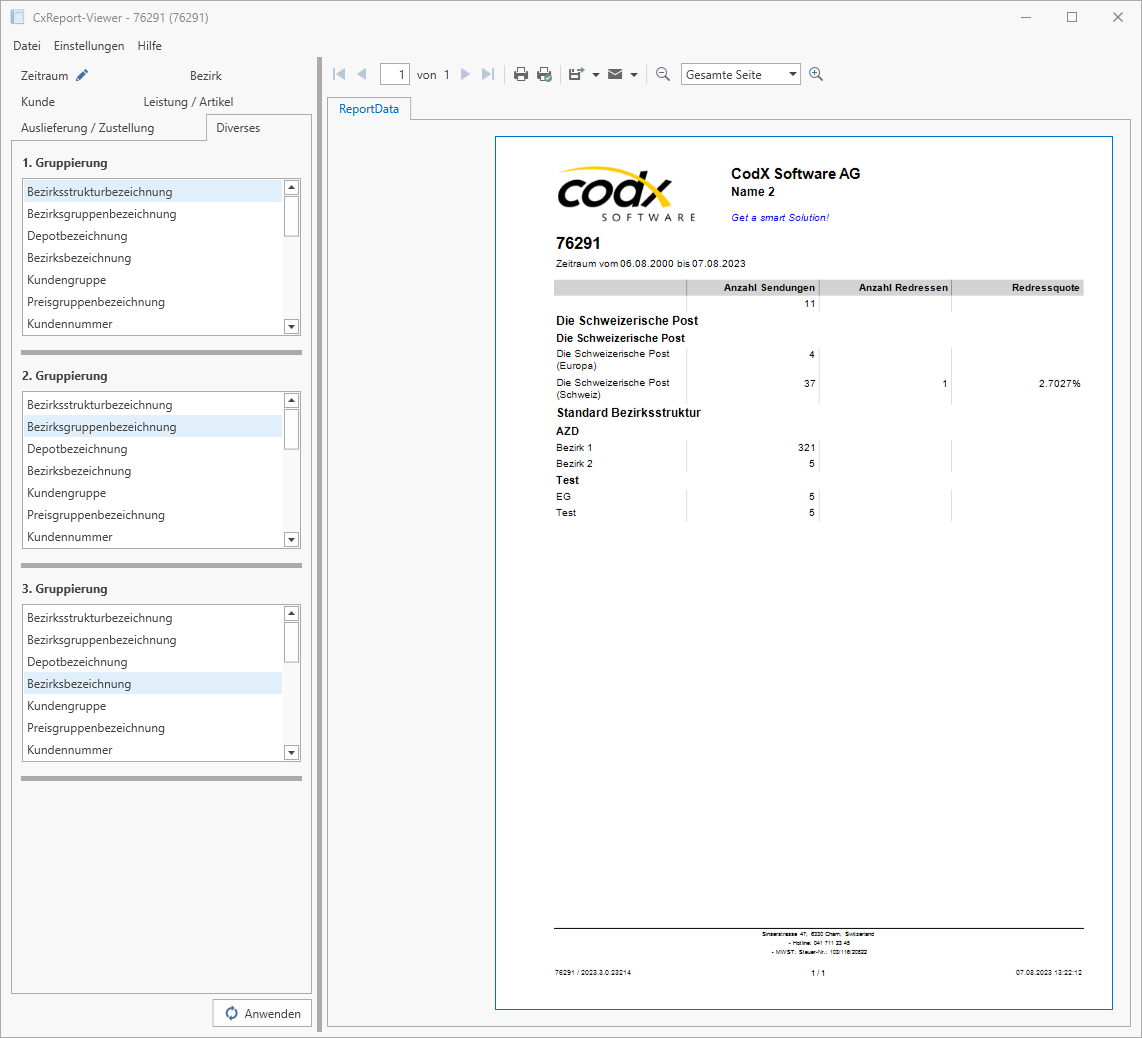Zoom out of the report preview
The width and height of the screenshot is (1142, 1038).
663,74
